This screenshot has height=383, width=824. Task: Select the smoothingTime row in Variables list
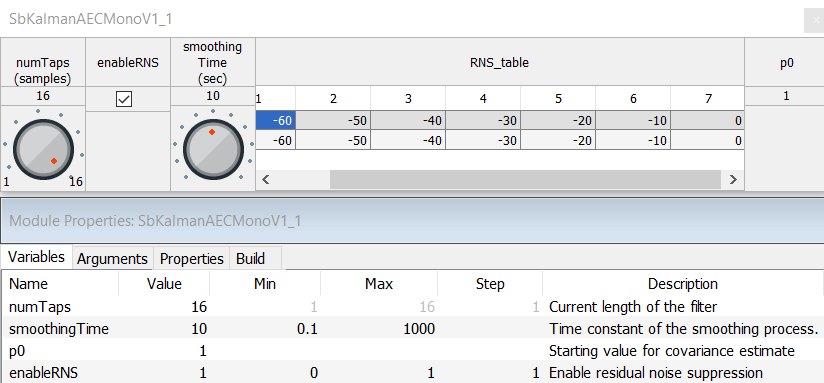click(x=412, y=329)
